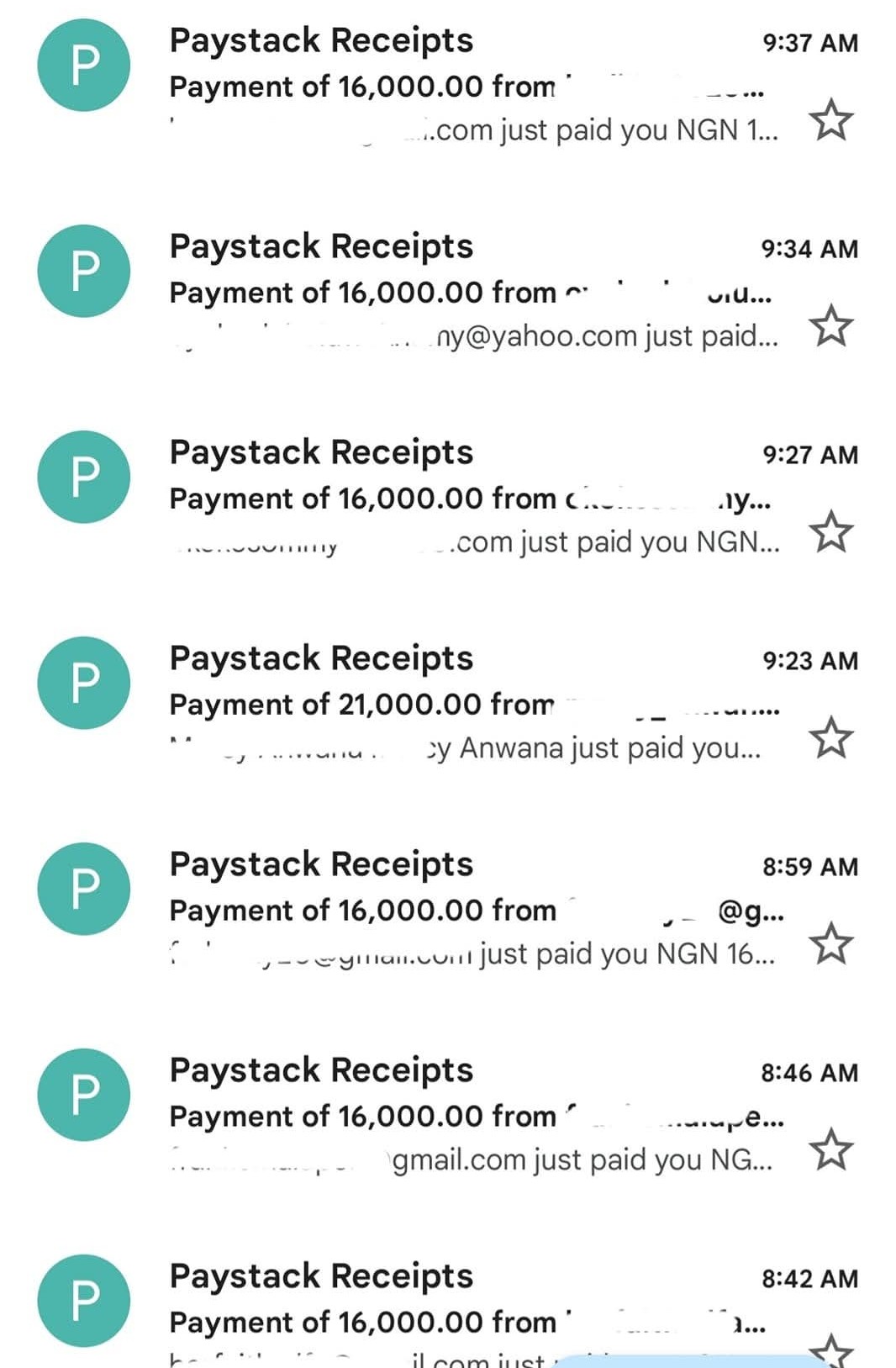Select the 9:37 AM email via sender avatar

coord(84,66)
